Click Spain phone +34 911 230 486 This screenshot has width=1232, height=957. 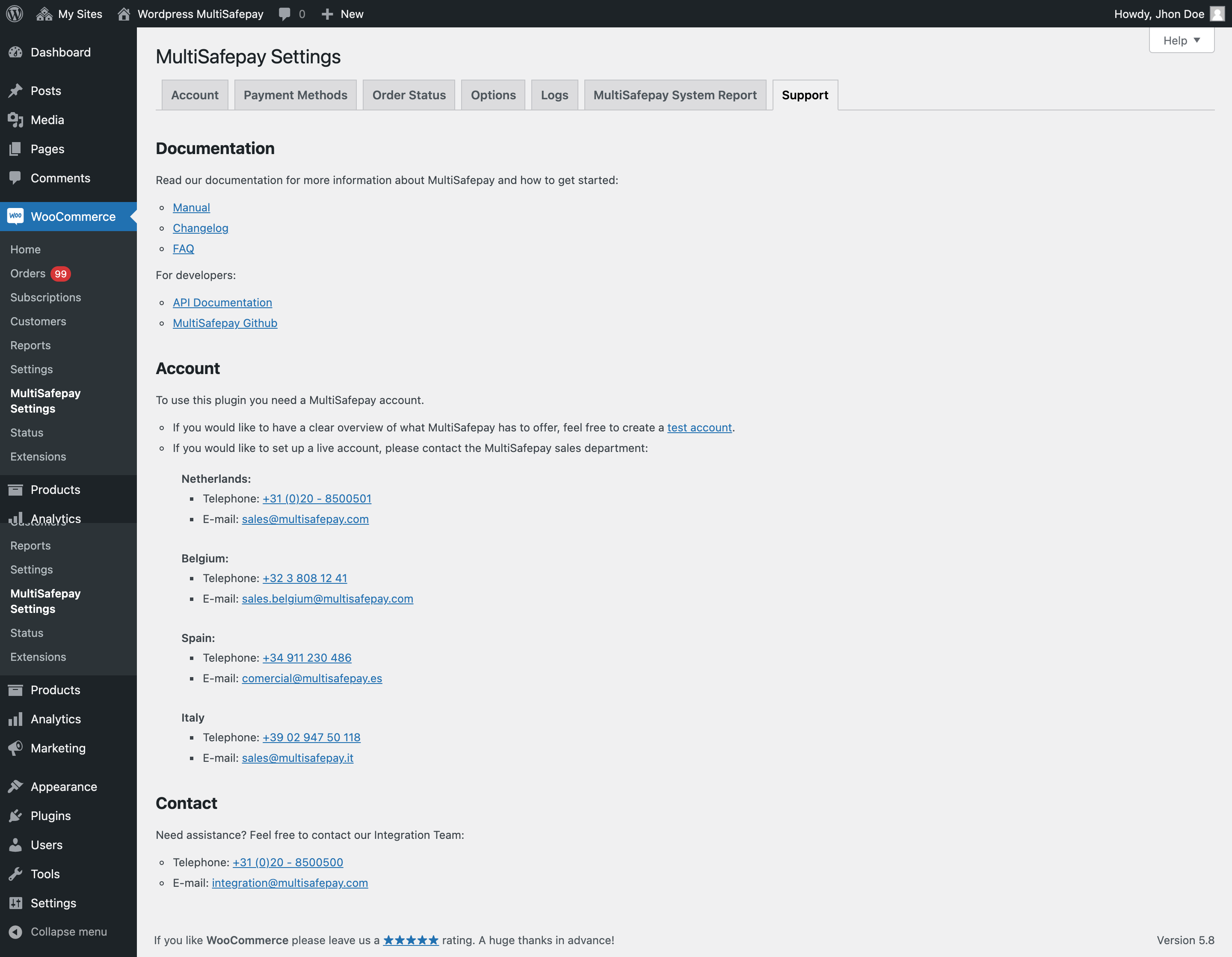(x=307, y=658)
